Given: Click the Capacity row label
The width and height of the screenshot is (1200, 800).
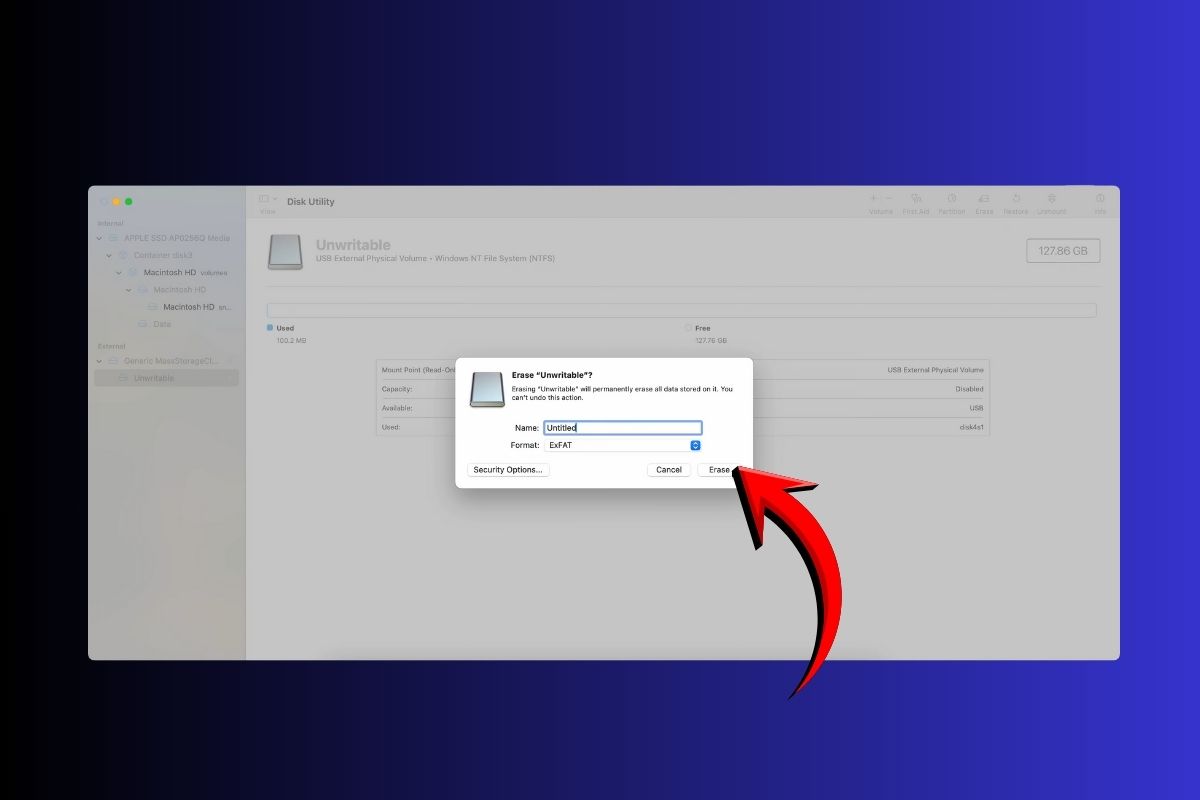Looking at the screenshot, I should (x=397, y=389).
